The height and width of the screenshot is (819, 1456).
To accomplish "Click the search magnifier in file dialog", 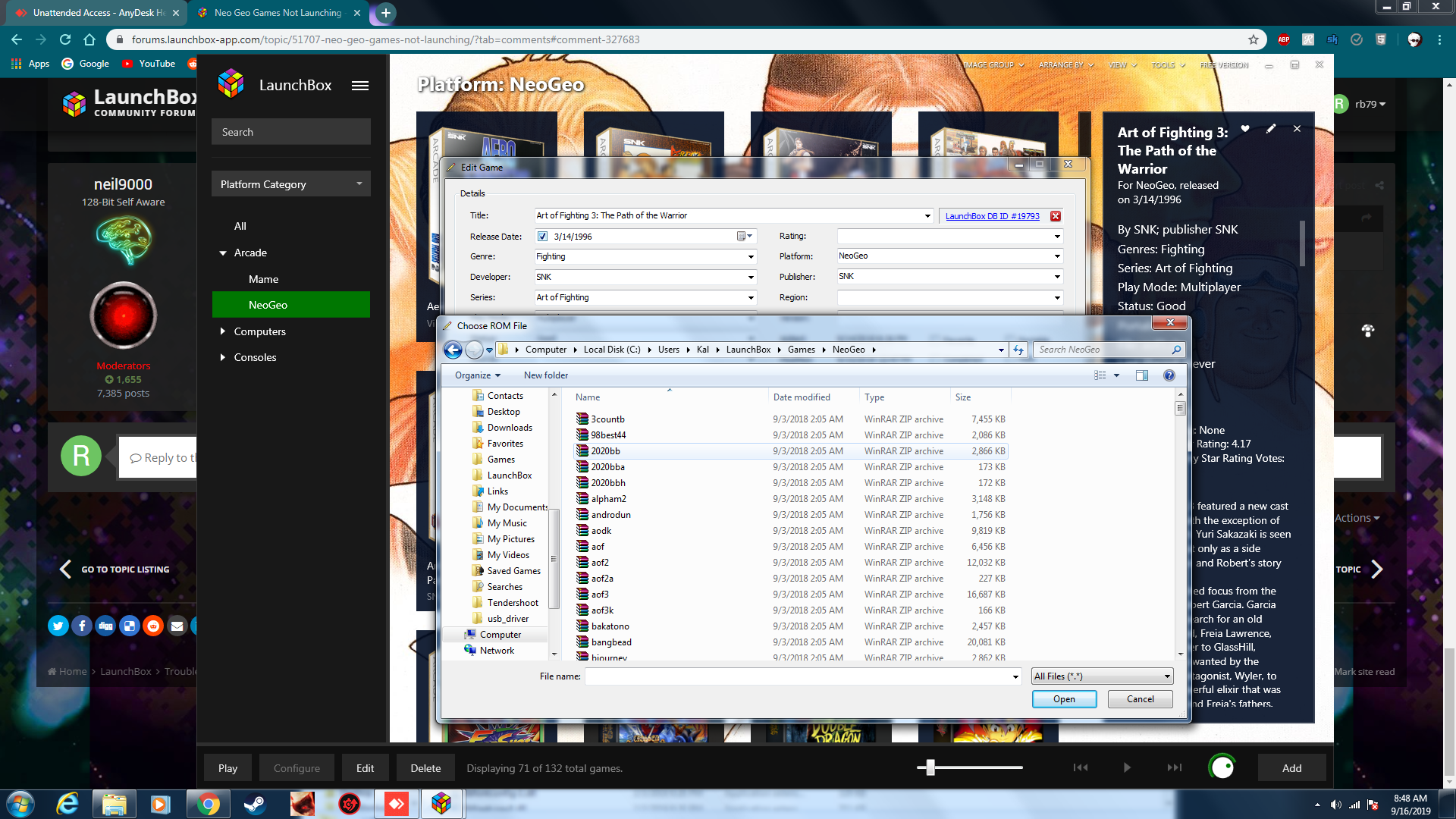I will 1176,350.
